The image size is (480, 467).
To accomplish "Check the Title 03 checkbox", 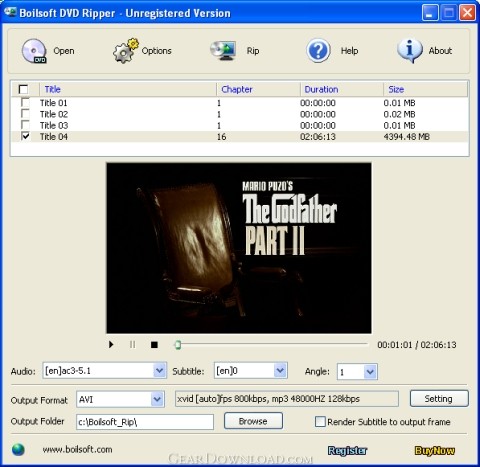I will (25, 125).
